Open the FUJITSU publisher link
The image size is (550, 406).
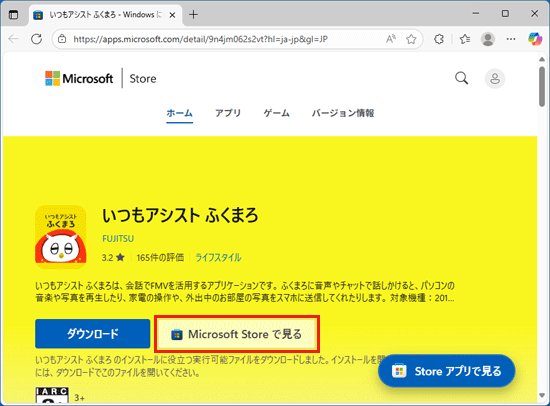118,239
